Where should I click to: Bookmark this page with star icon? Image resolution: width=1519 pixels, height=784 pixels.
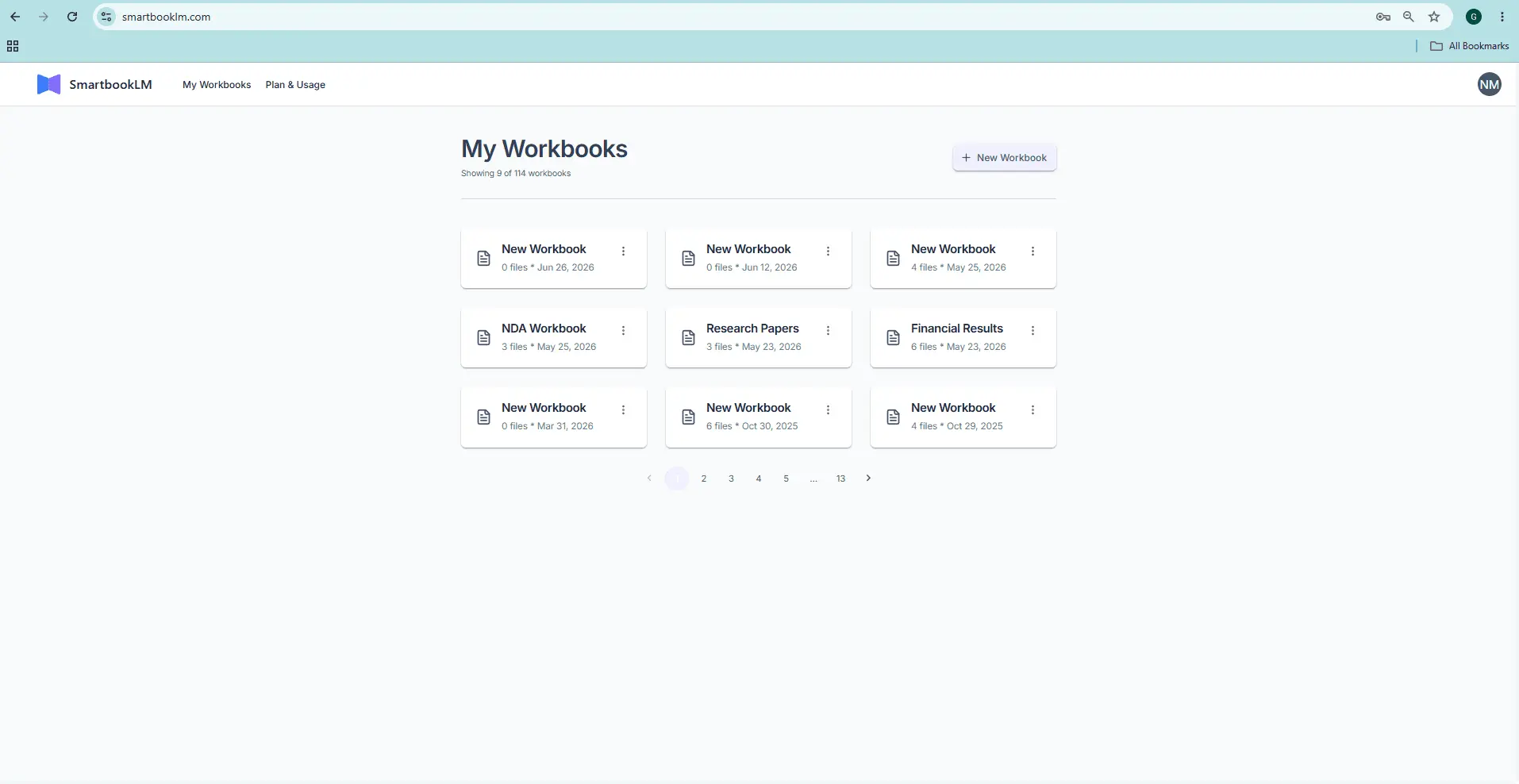[1434, 17]
